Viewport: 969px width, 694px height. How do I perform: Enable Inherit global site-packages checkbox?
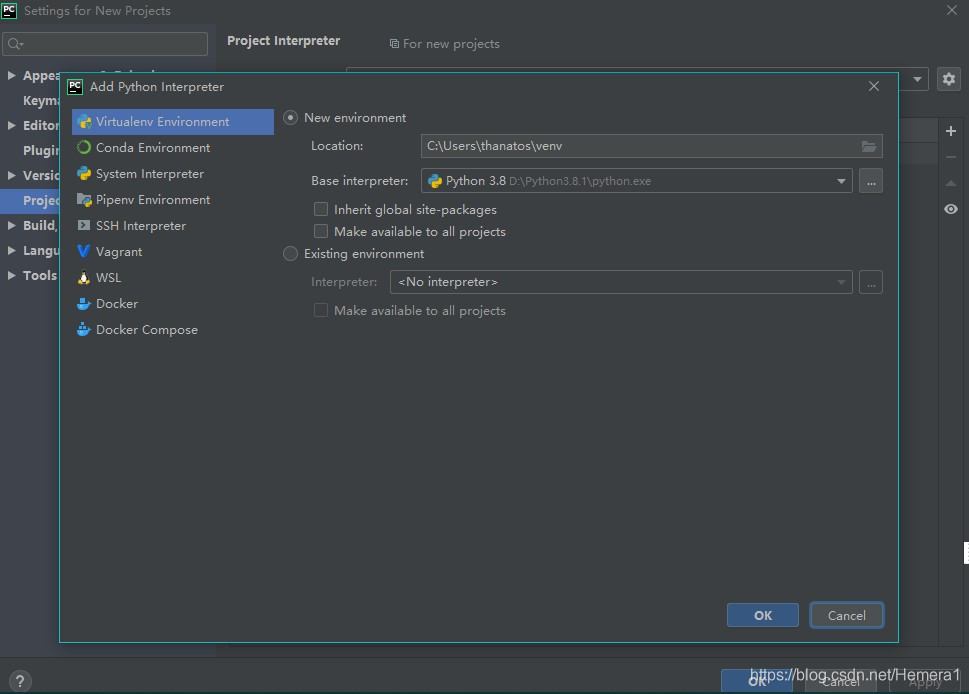click(321, 209)
